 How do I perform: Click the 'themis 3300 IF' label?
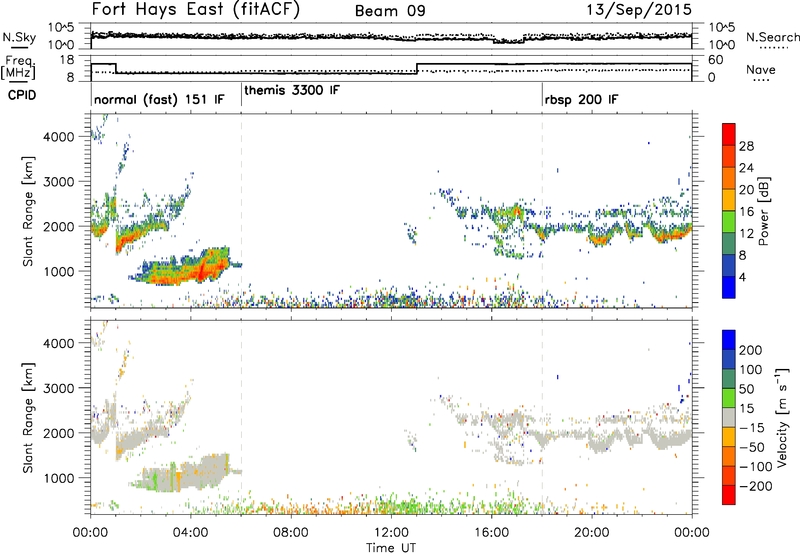tap(291, 90)
